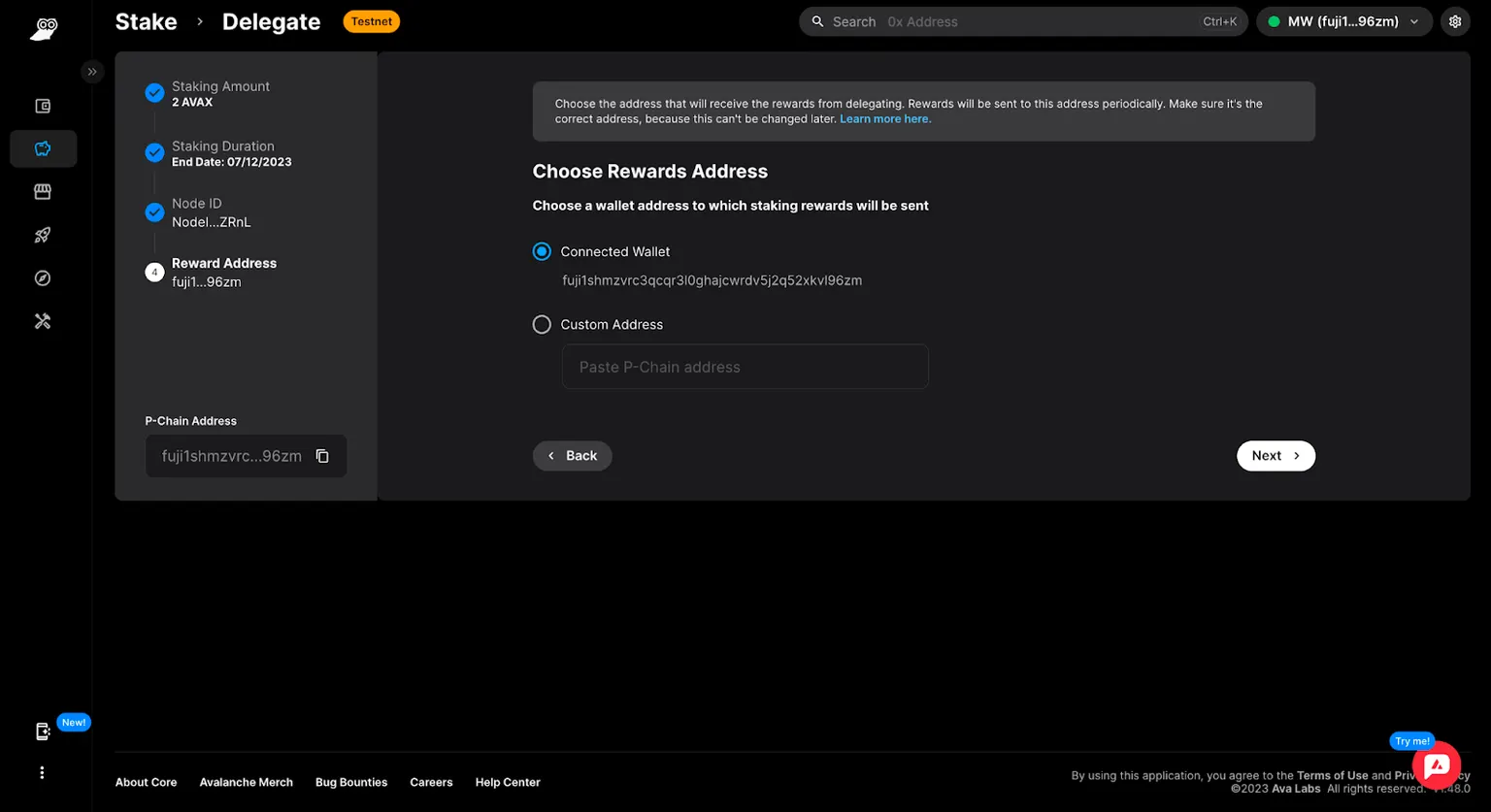Open the Portfolio wallet sidebar icon
The height and width of the screenshot is (812, 1491).
point(43,107)
